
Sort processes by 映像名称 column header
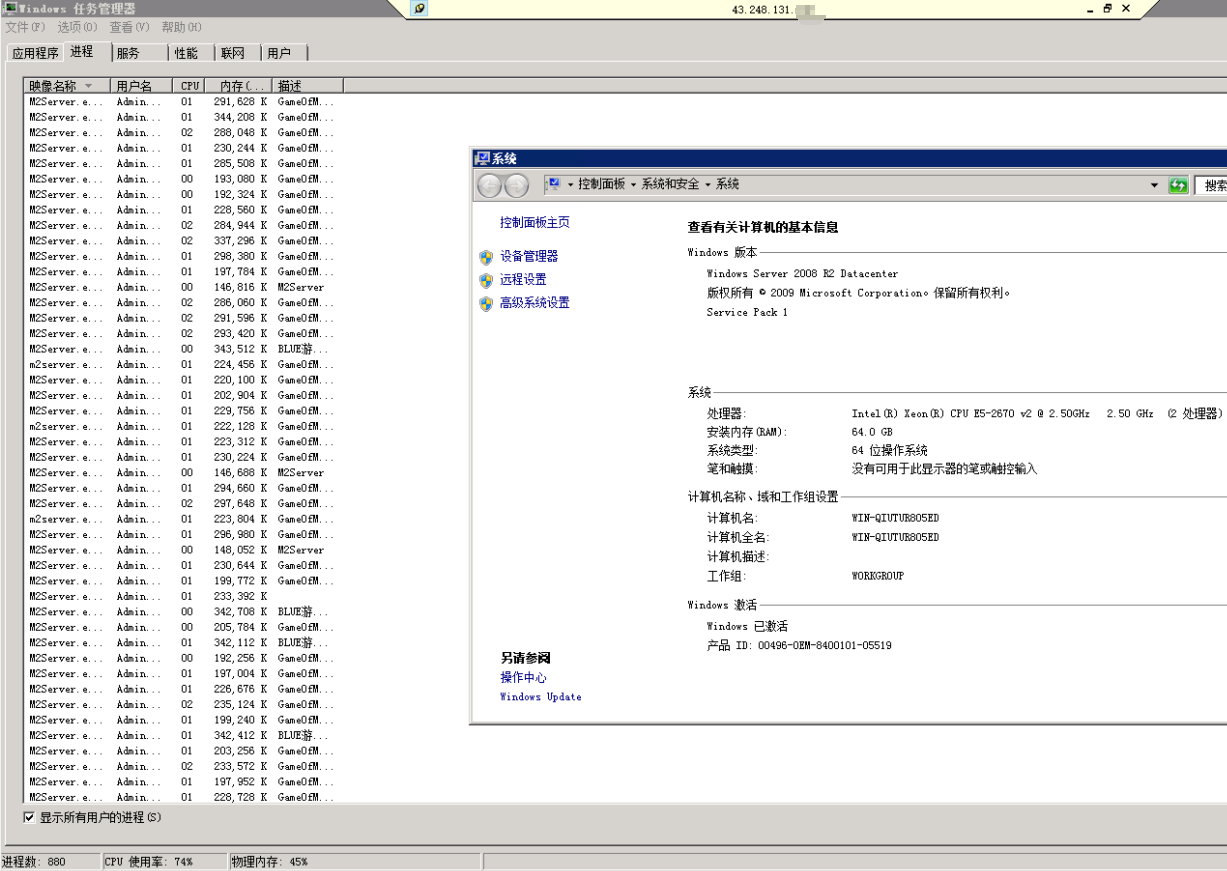pos(66,86)
